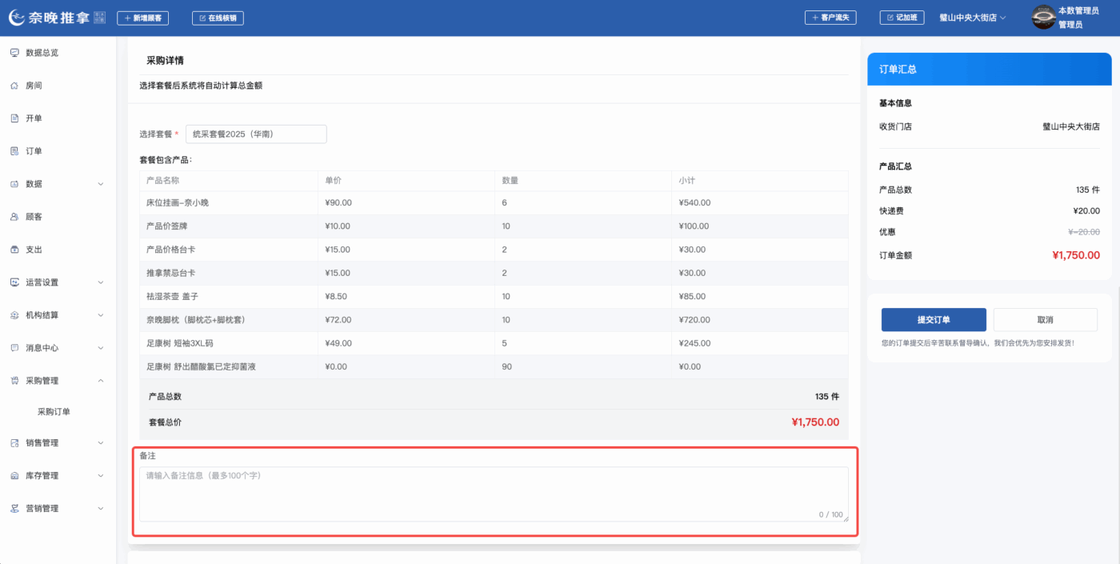Viewport: 1120px width, 564px height.
Task: Open the 璧山中央大街店 store switcher dropdown
Action: point(972,18)
